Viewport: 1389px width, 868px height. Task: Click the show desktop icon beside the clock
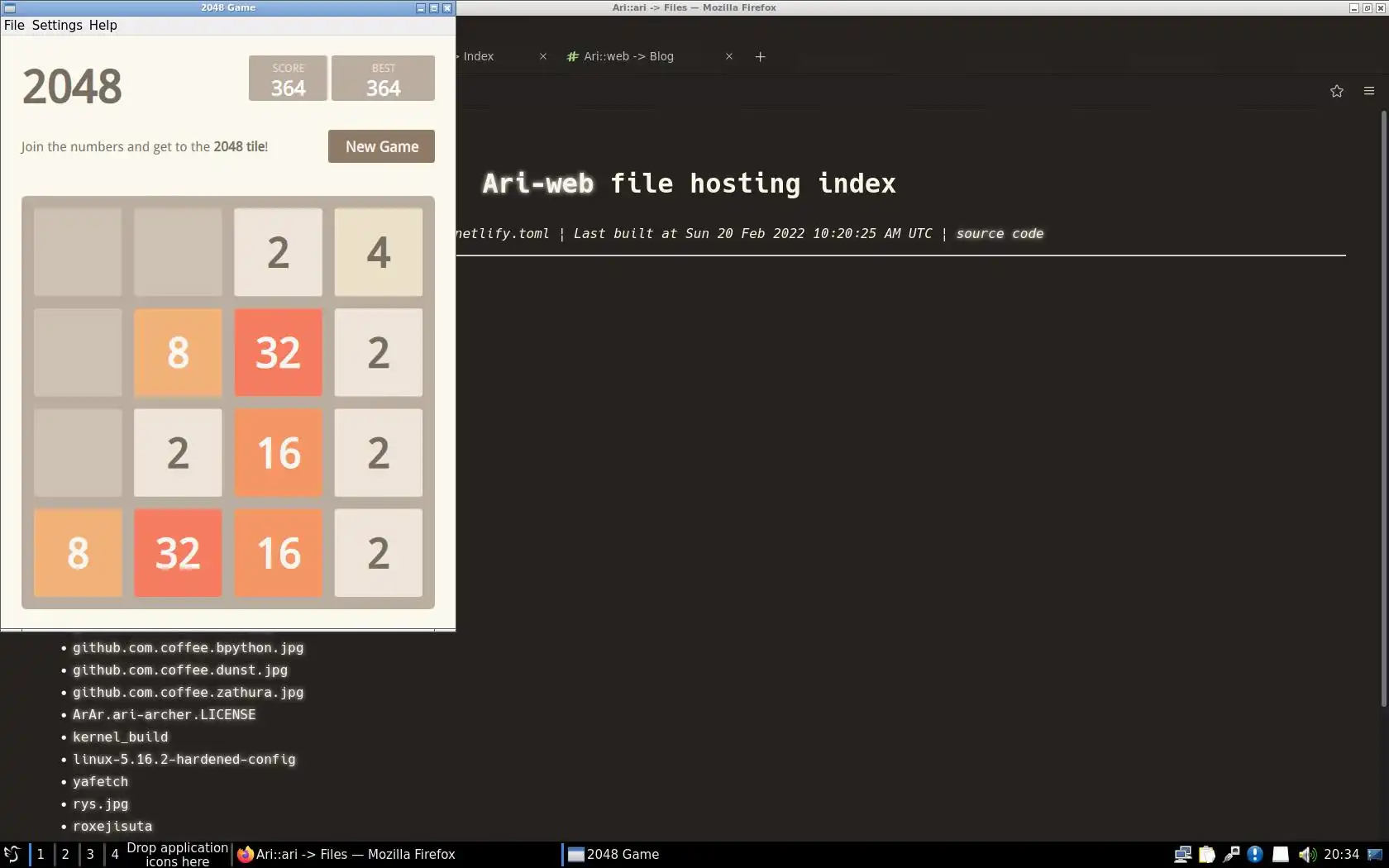click(1375, 854)
